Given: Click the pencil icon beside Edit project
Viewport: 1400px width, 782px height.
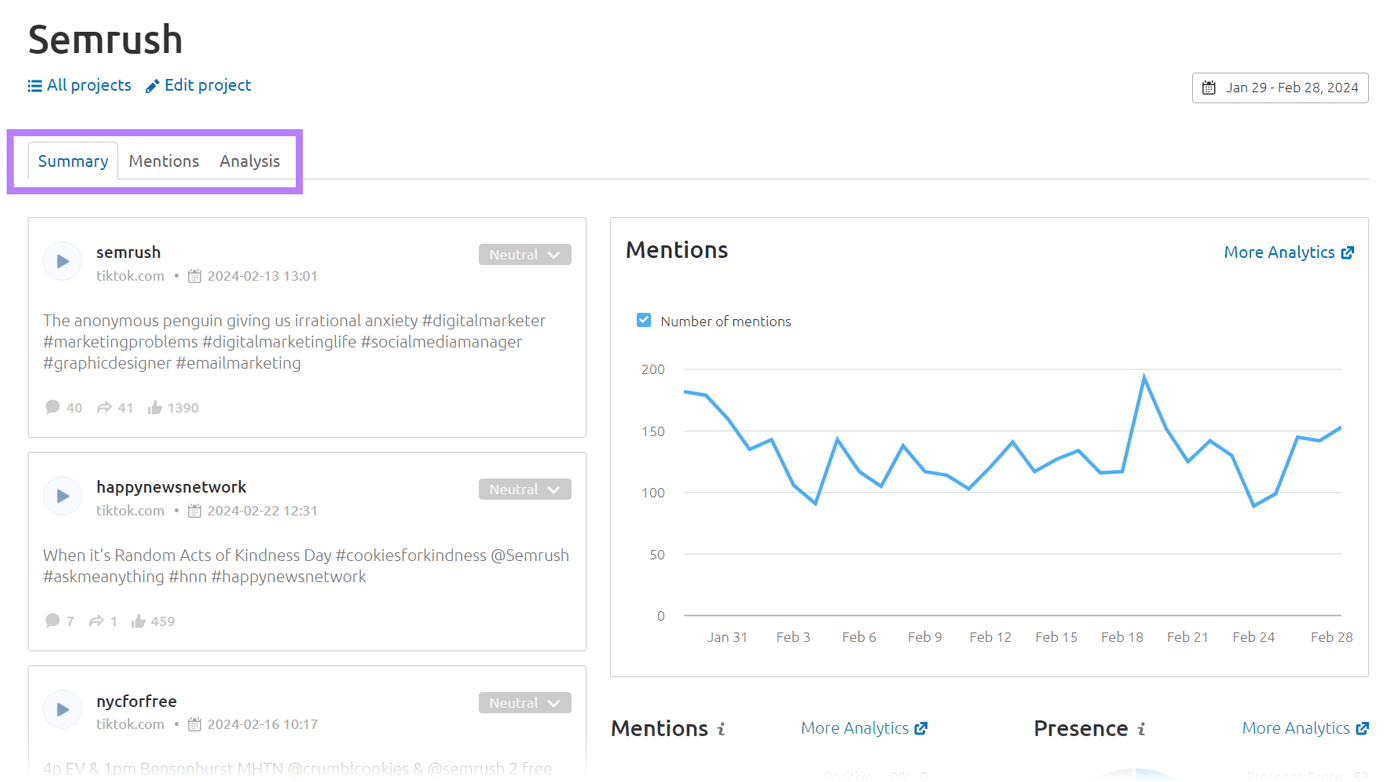Looking at the screenshot, I should (152, 85).
